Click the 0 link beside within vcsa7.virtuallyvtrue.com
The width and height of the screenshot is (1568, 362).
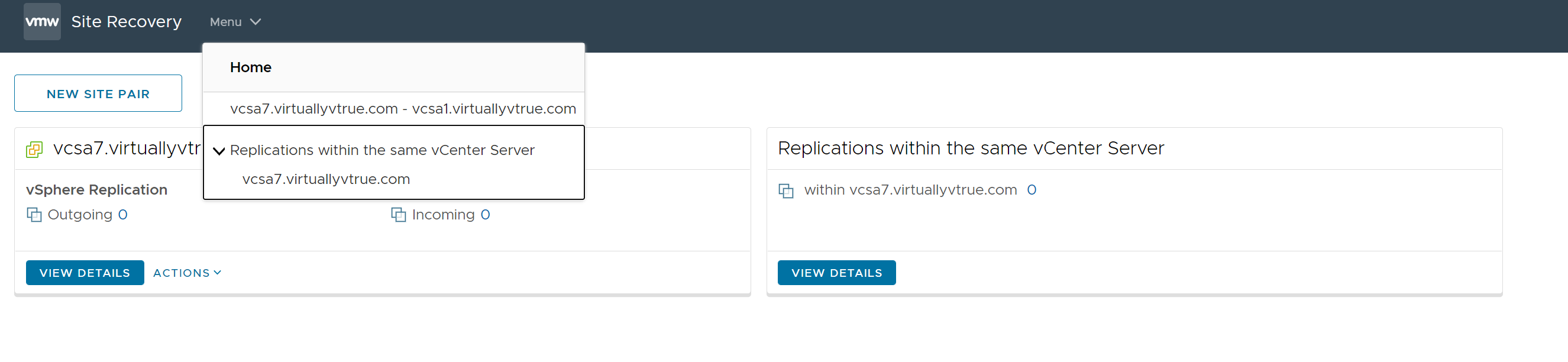tap(1032, 189)
